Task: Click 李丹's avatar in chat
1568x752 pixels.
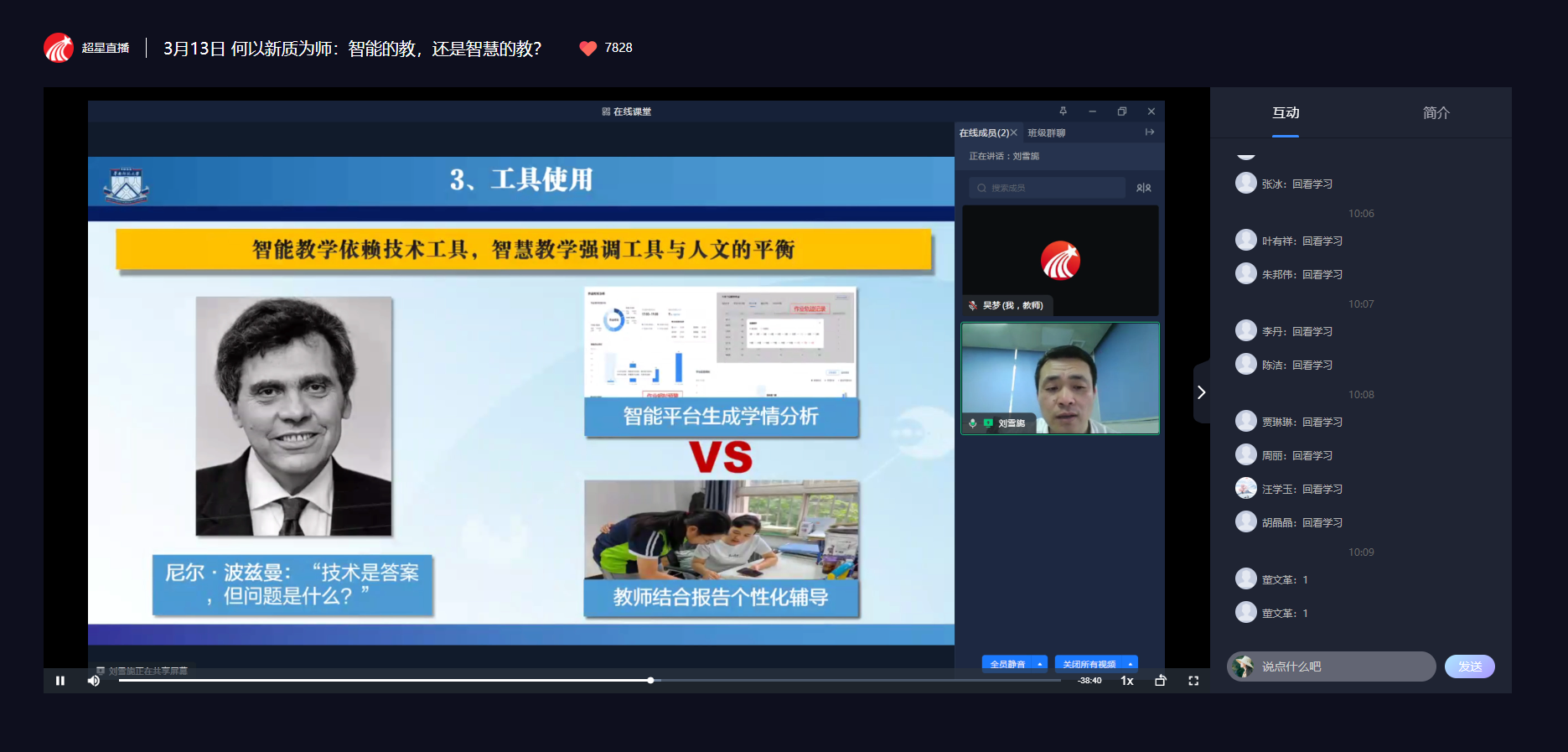Action: tap(1246, 330)
